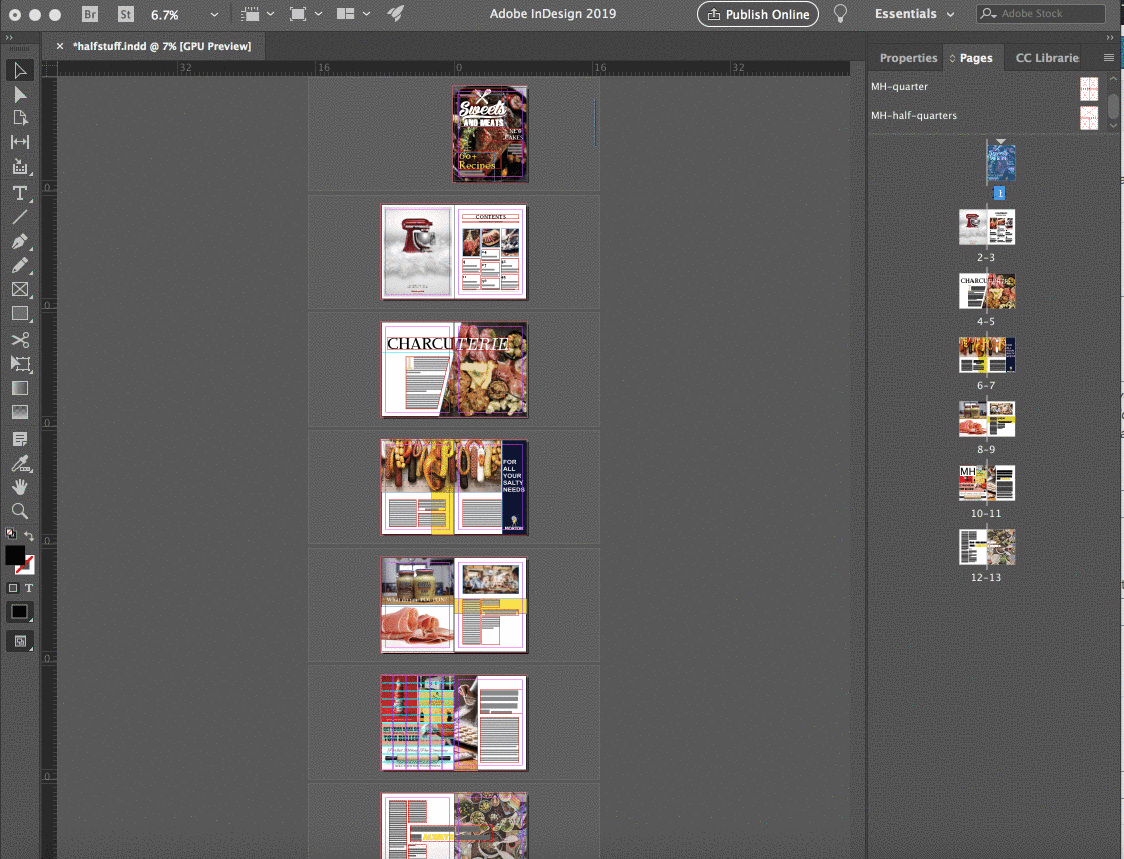Click in the Adobe Stock search field

(1040, 13)
